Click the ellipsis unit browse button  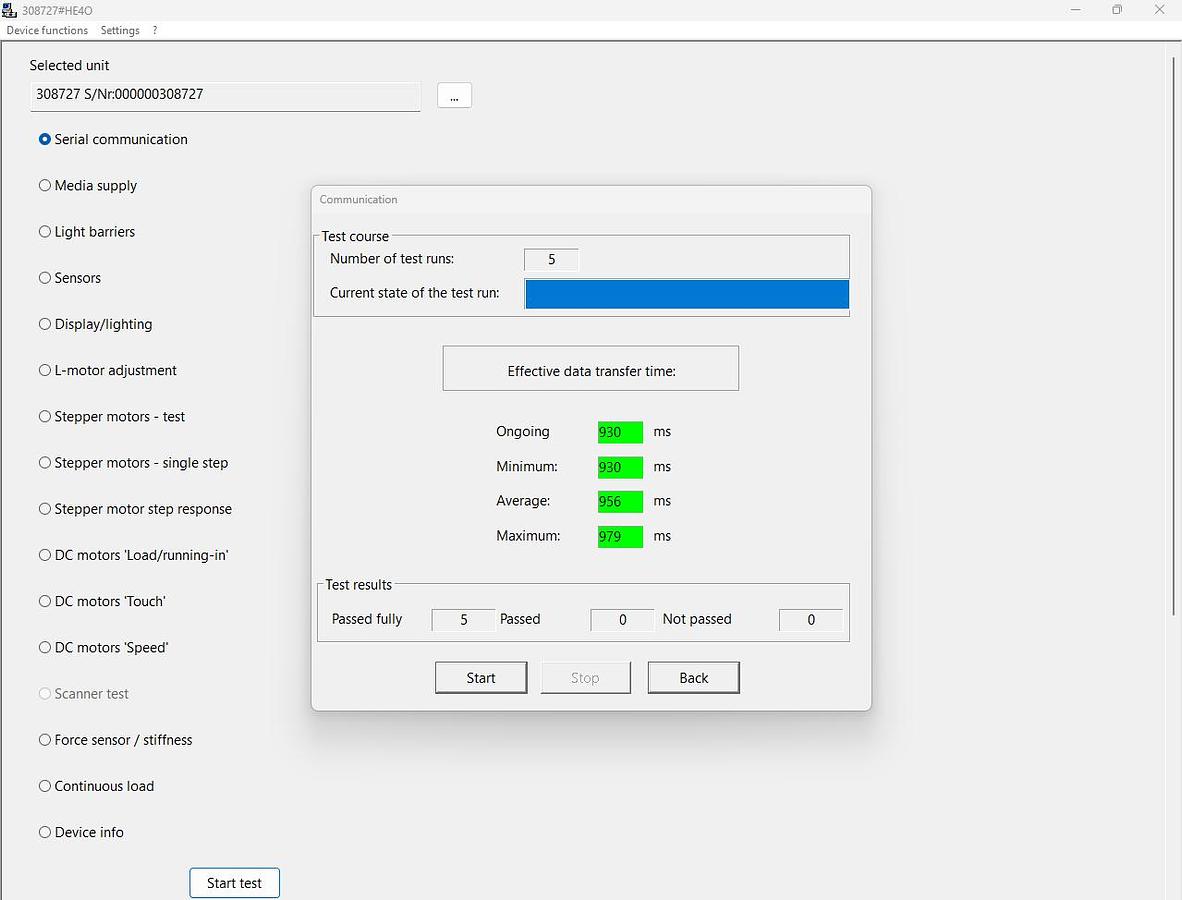[454, 96]
